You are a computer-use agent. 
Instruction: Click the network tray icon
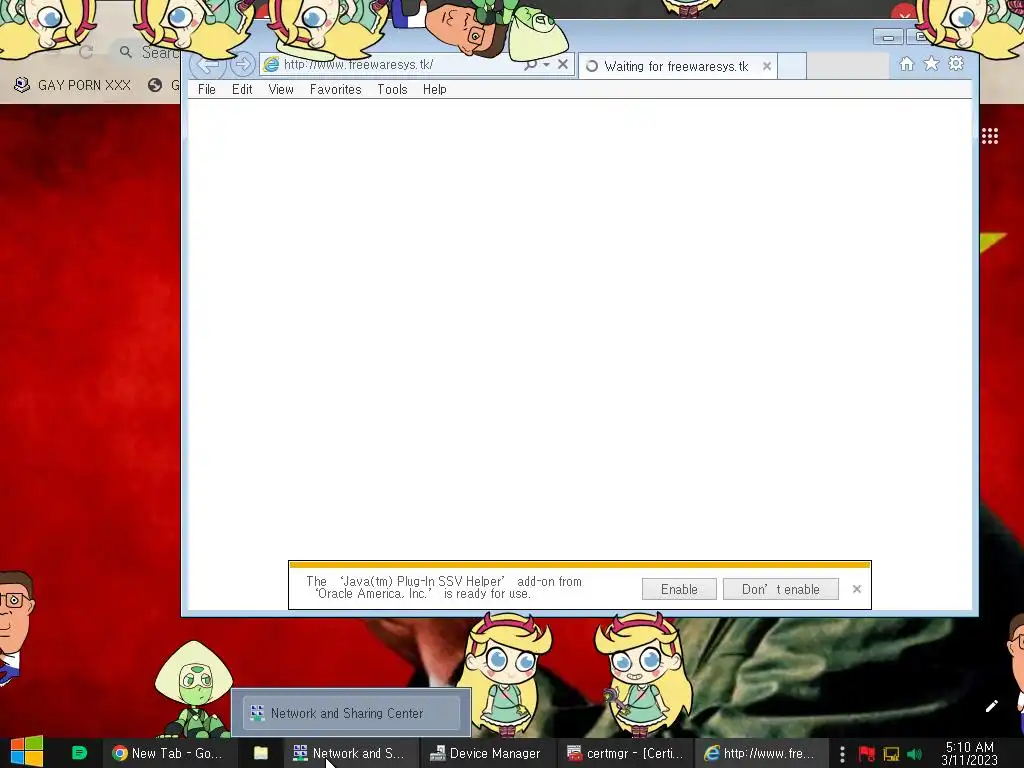coord(891,754)
